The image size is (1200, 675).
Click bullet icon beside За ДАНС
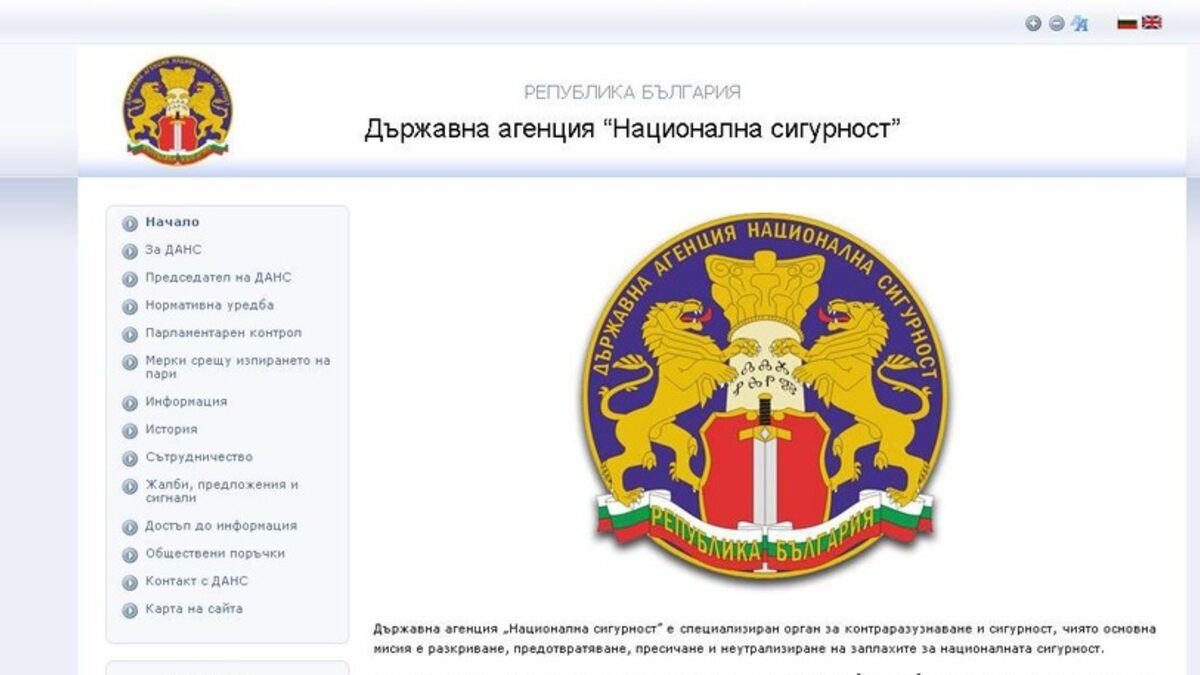129,252
